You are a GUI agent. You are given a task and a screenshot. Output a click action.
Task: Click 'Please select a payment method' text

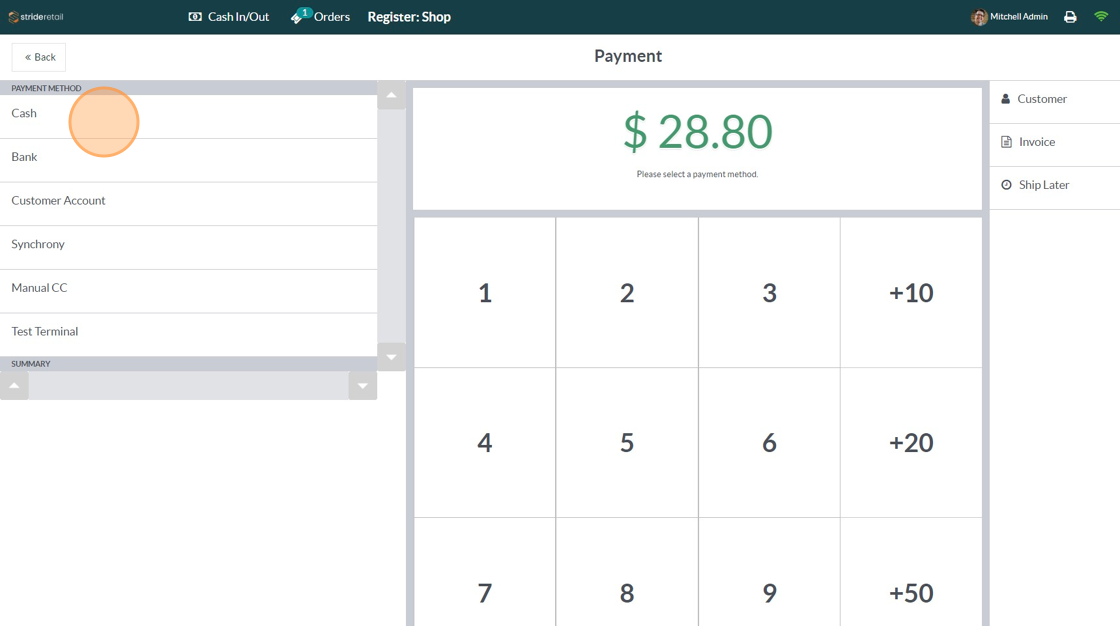[697, 174]
